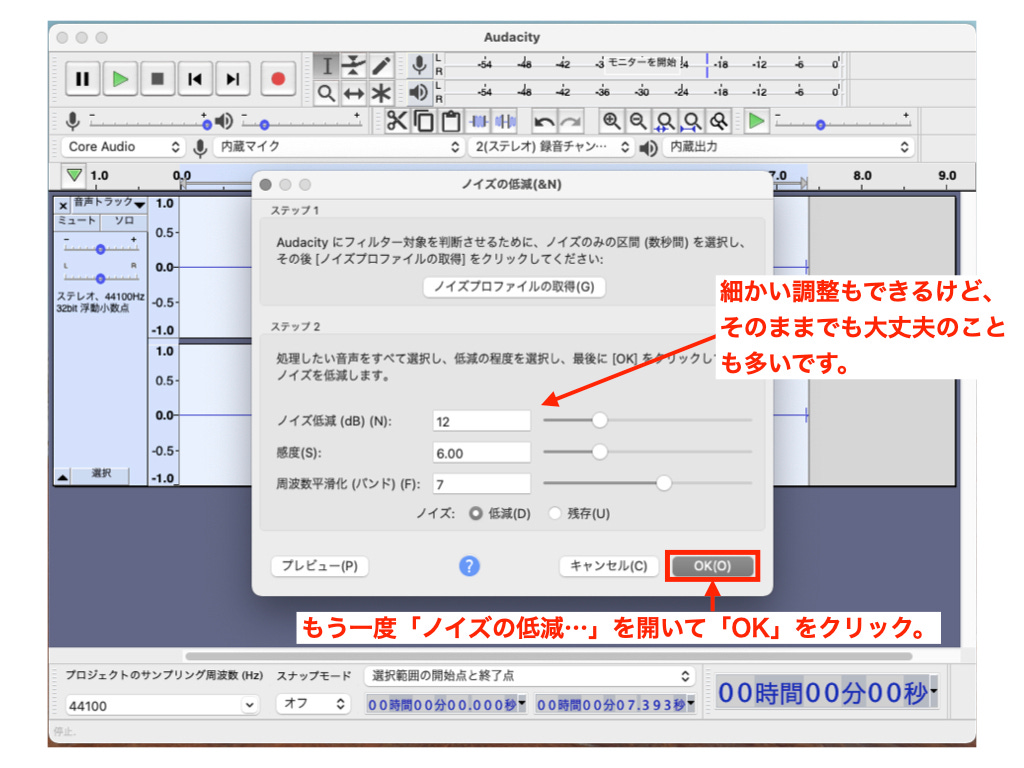The height and width of the screenshot is (768, 1024).
Task: Click the 感度(S) value field 6.00
Action: [481, 453]
